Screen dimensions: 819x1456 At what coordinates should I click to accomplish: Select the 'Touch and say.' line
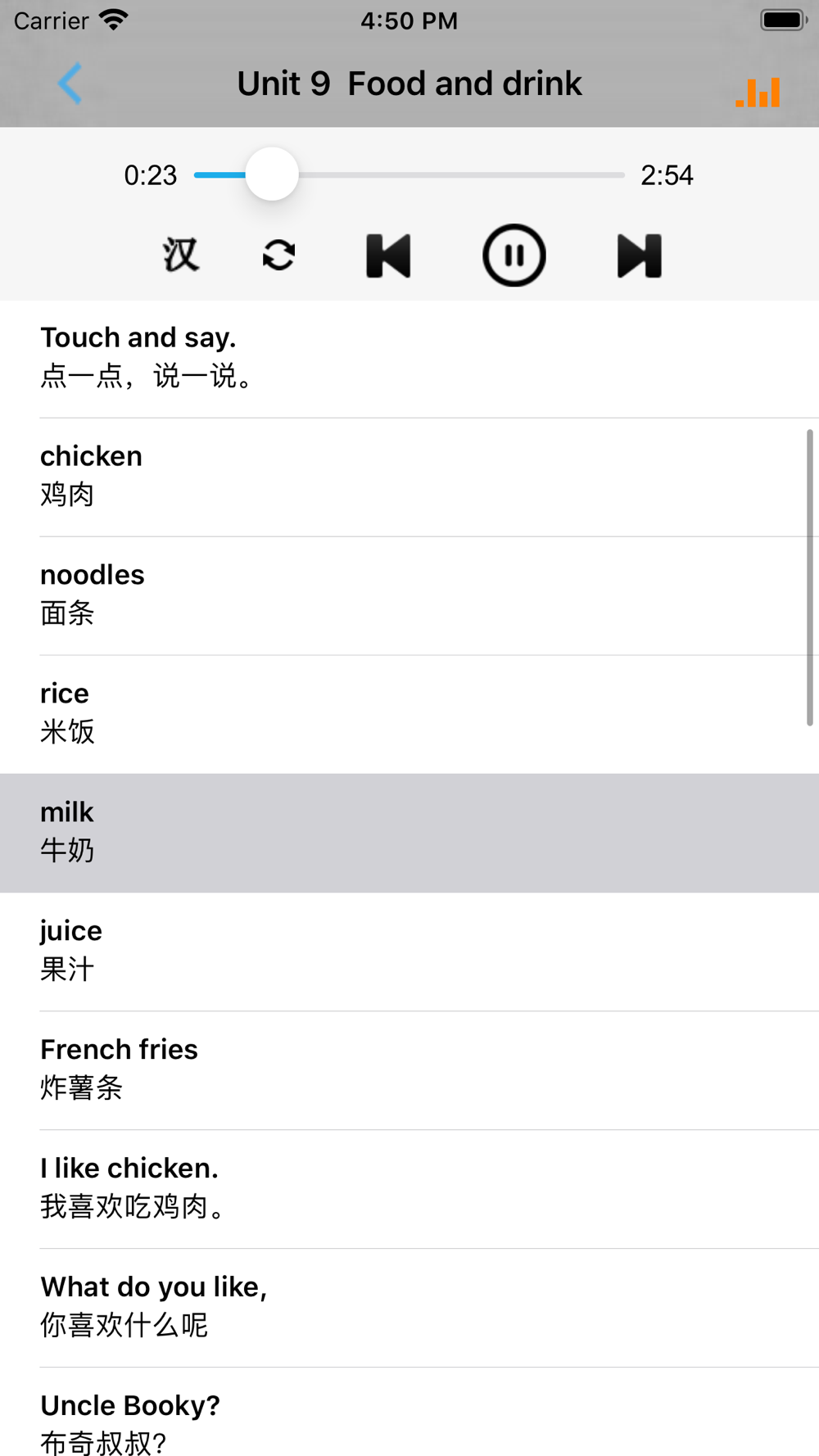(x=409, y=359)
